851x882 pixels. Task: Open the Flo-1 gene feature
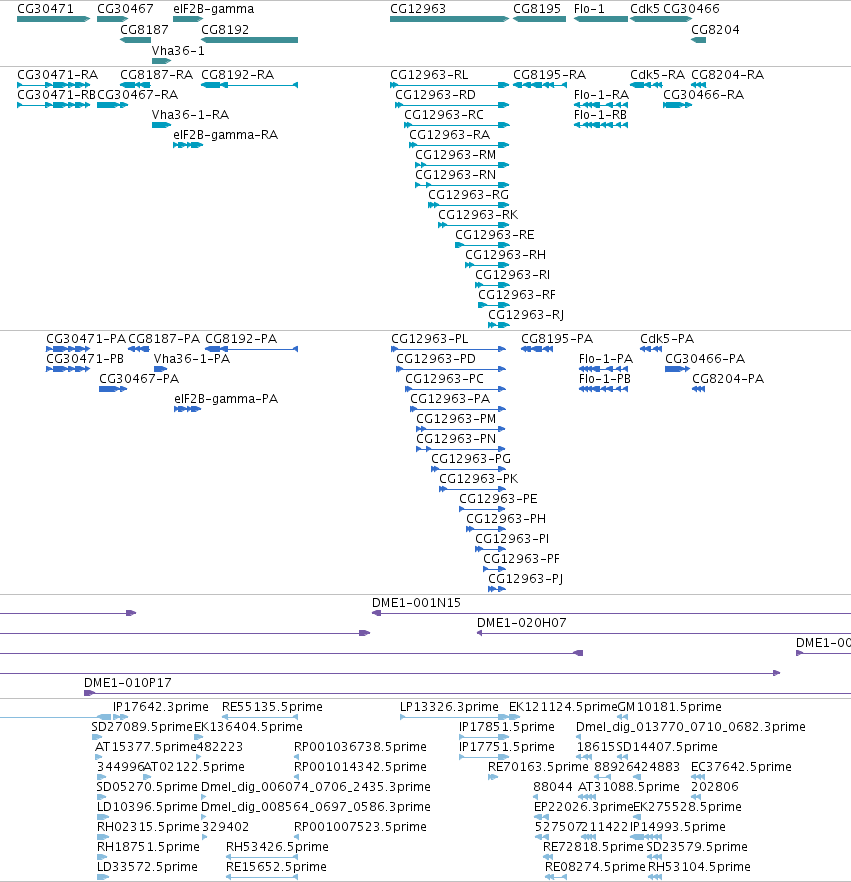coord(601,19)
